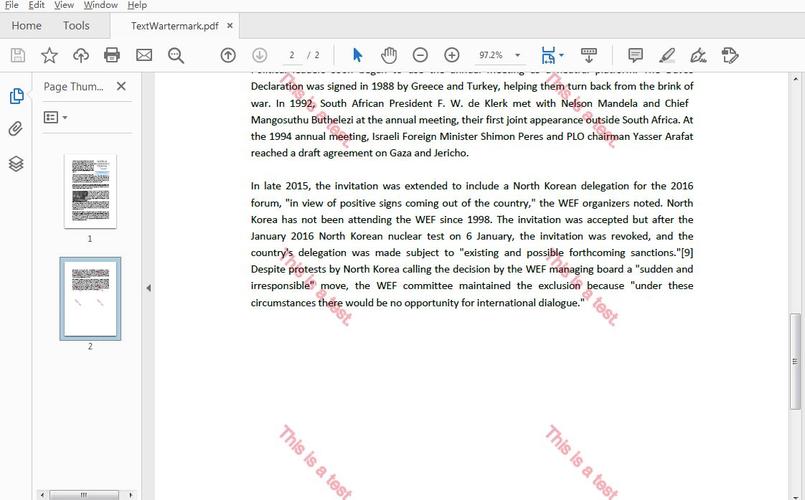Go to previous page arrow

pos(228,55)
